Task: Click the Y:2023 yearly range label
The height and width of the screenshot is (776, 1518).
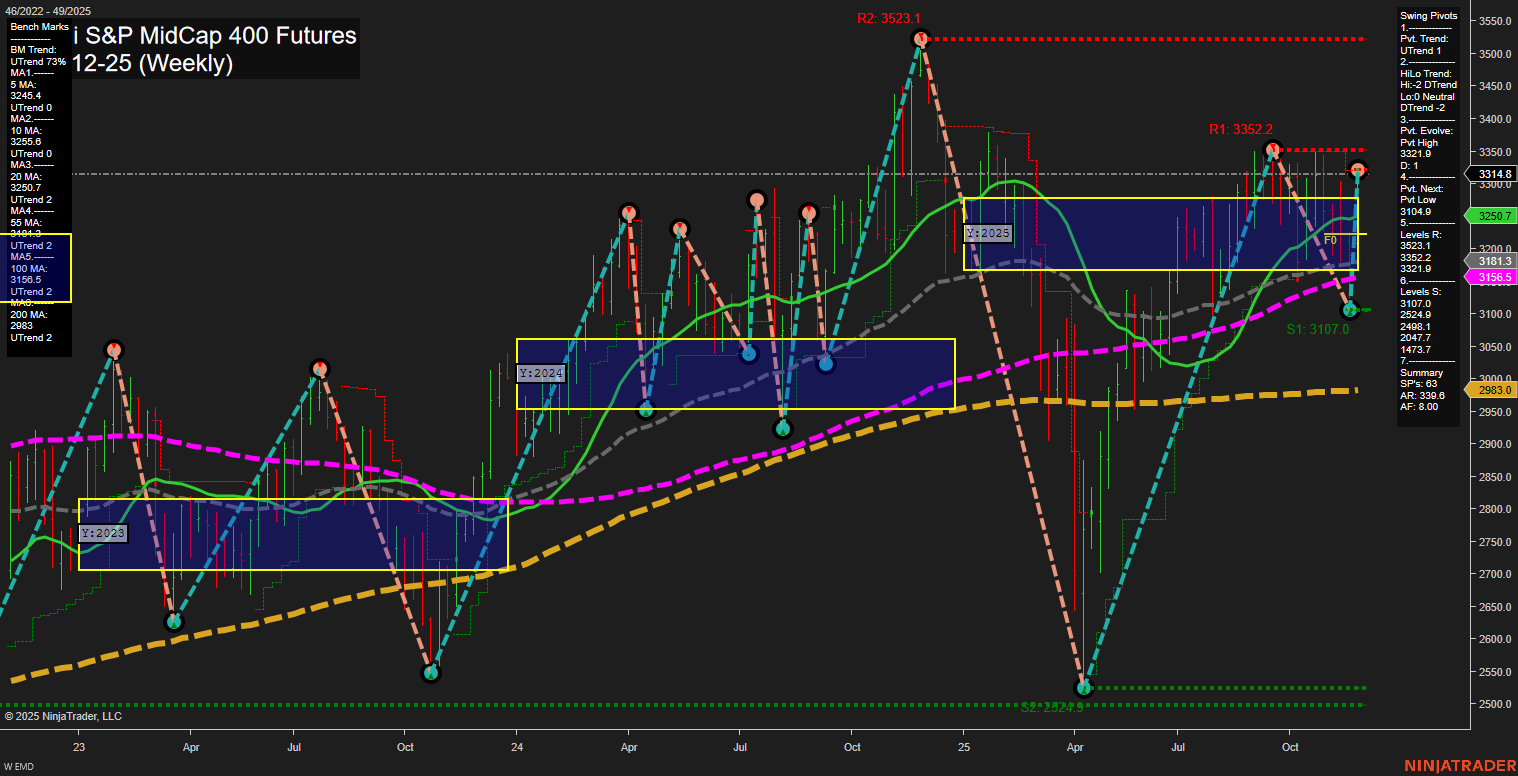Action: point(103,533)
